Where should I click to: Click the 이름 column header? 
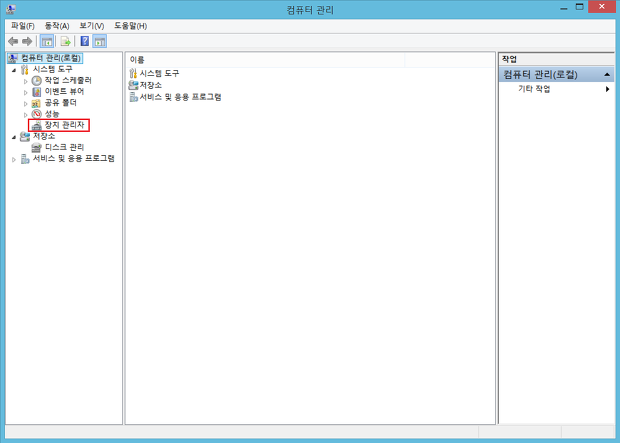pos(265,60)
